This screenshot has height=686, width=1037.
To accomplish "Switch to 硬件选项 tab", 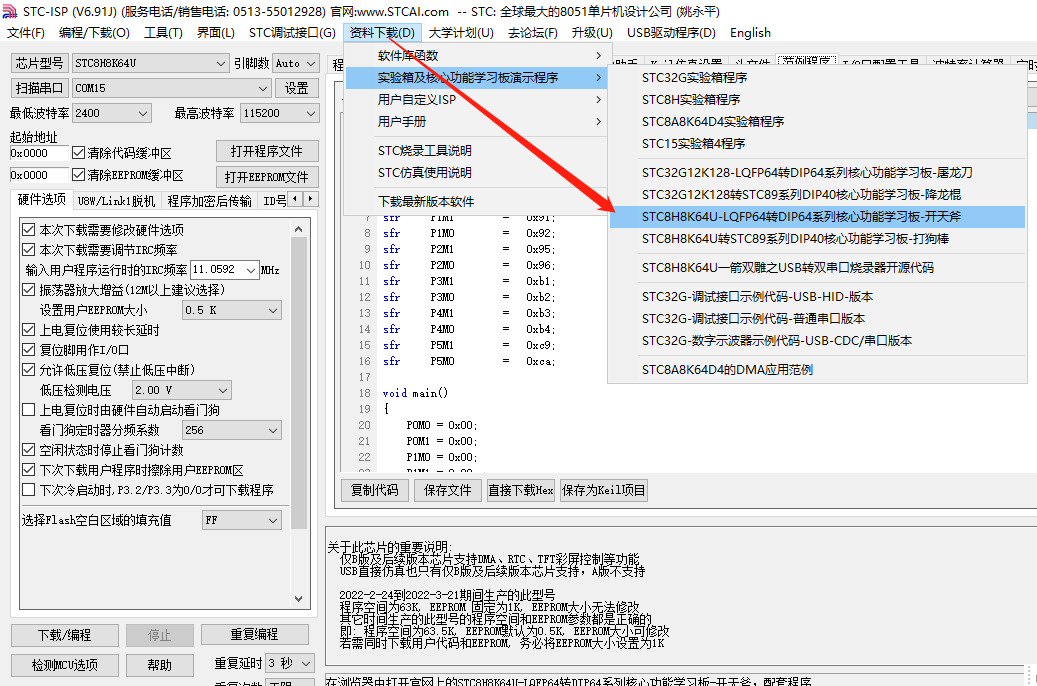I will (x=42, y=200).
